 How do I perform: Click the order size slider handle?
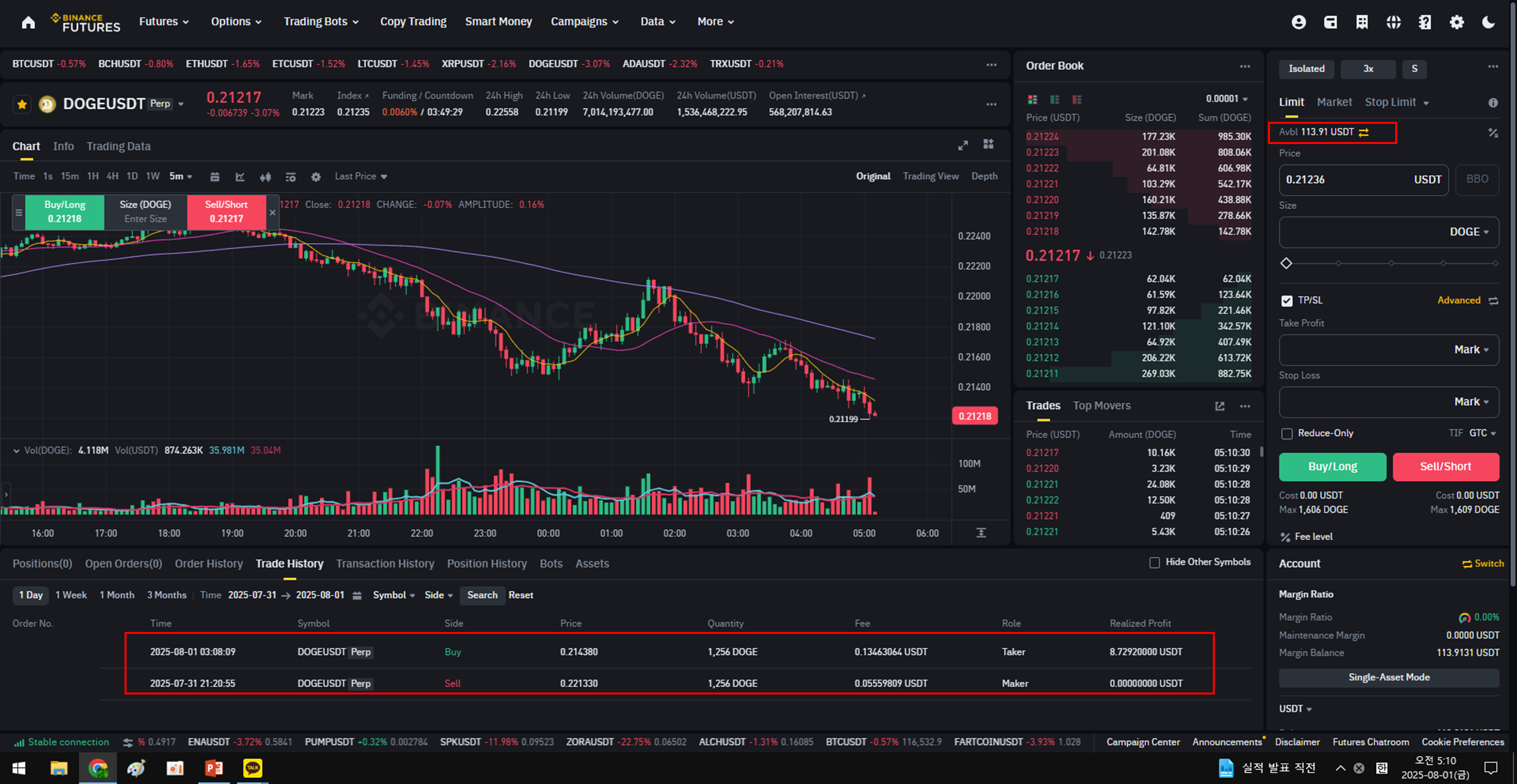[1286, 263]
